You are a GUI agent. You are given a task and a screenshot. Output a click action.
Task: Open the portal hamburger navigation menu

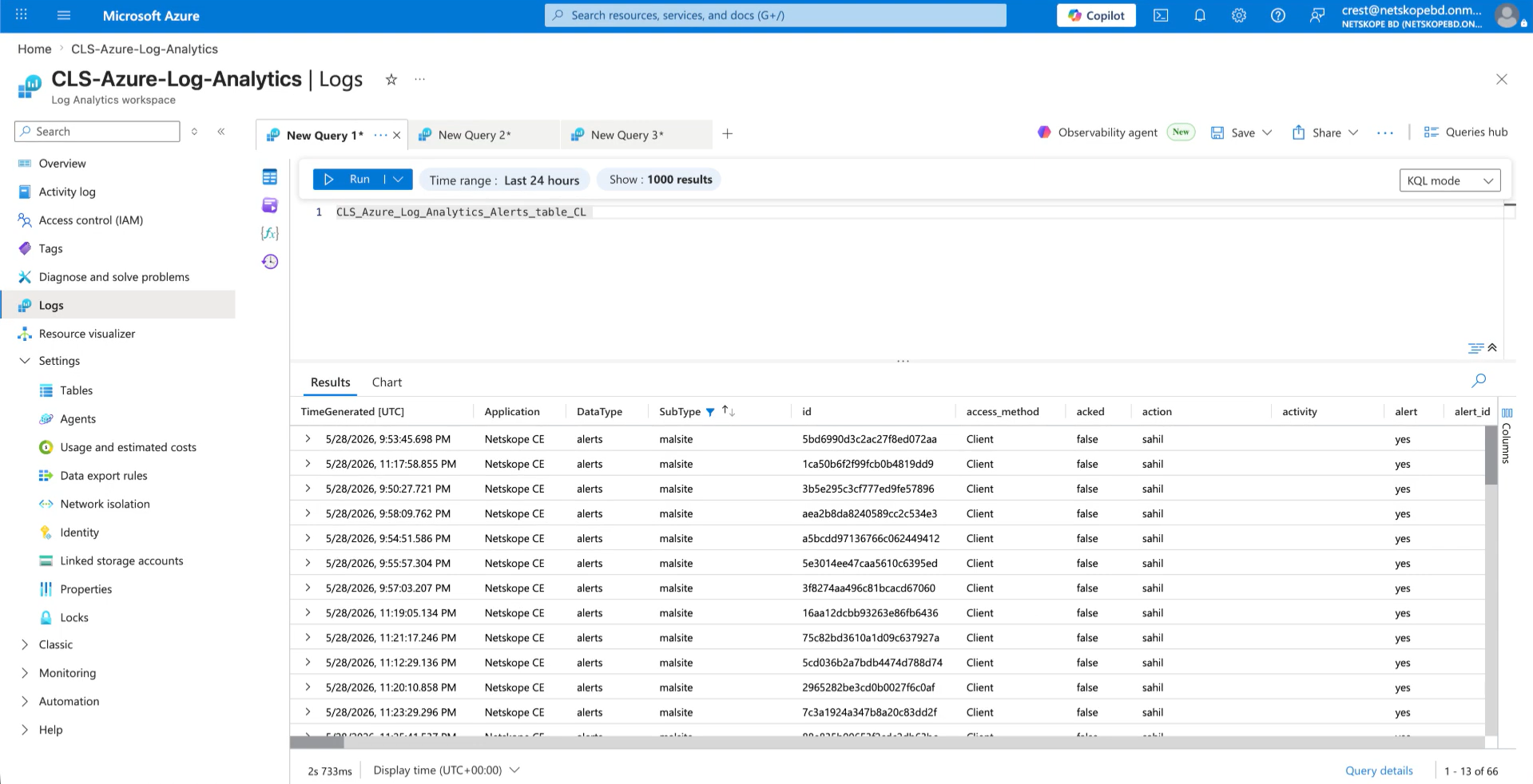click(x=64, y=15)
